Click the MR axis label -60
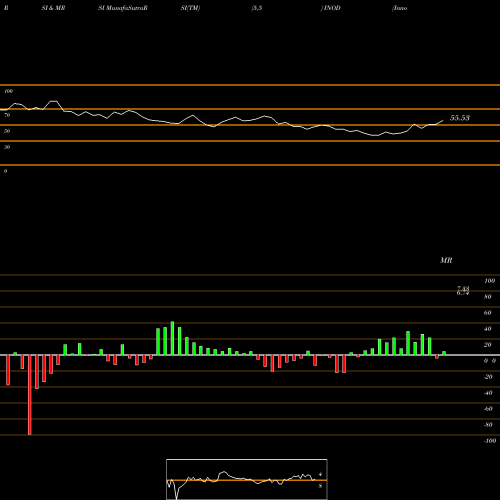 click(x=488, y=409)
